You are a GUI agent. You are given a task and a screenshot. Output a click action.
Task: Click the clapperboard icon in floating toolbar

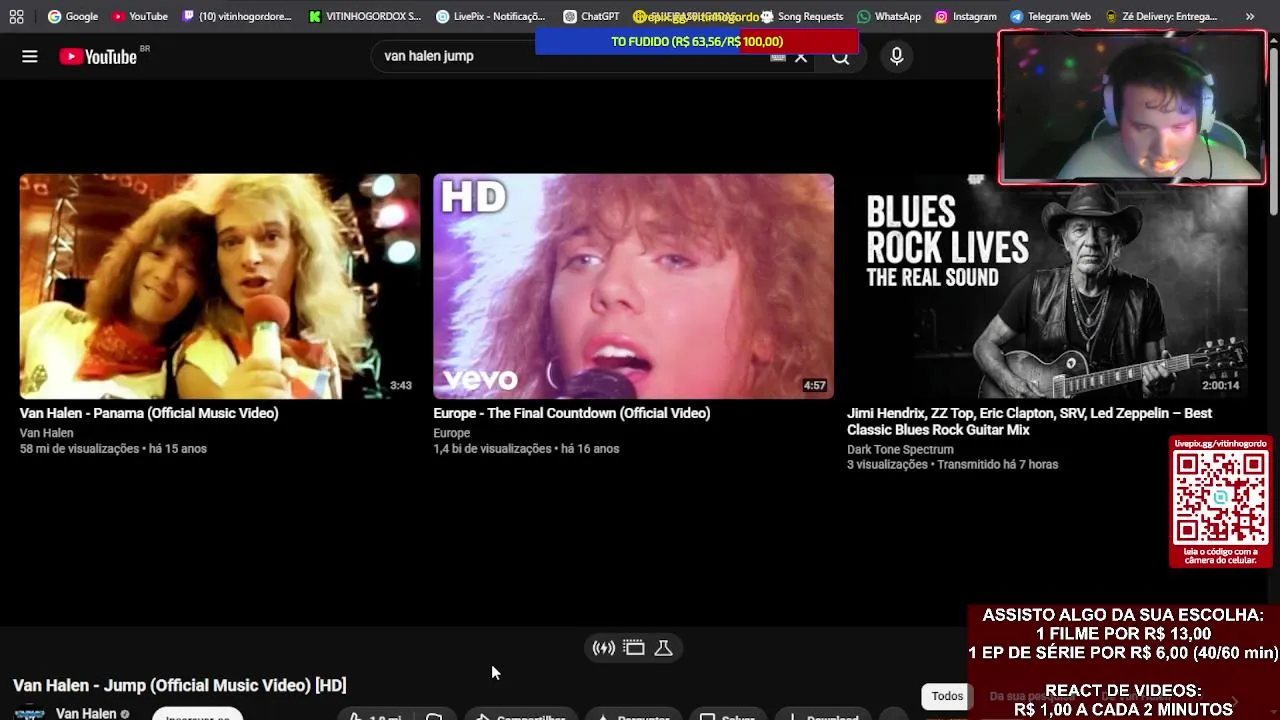click(634, 648)
